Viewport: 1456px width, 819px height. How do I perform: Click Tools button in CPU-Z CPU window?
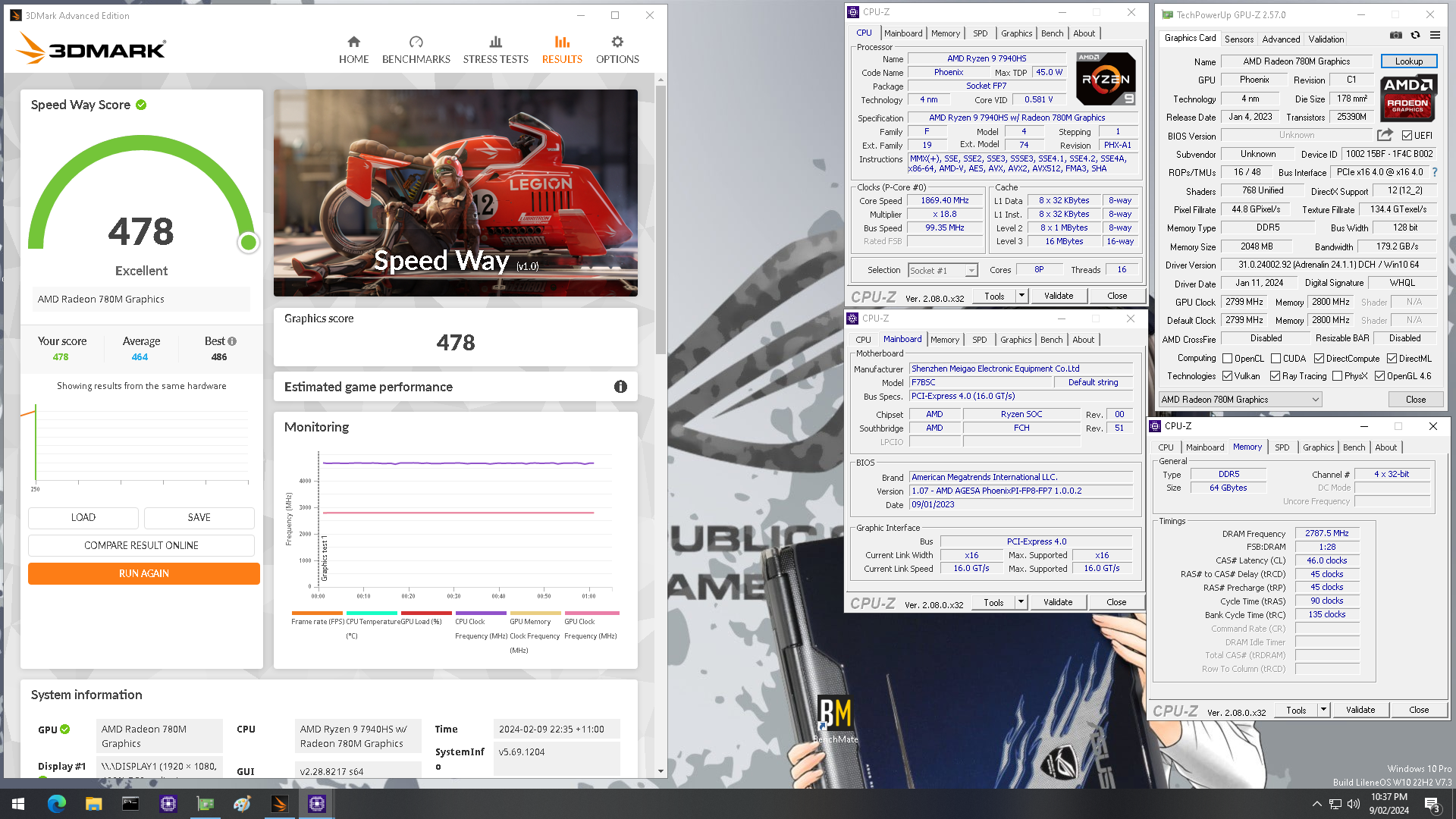[994, 296]
